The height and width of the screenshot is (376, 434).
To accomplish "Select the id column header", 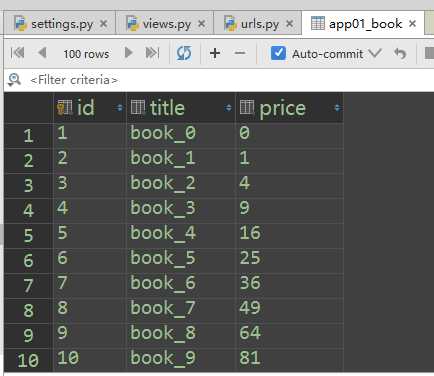I will 89,108.
